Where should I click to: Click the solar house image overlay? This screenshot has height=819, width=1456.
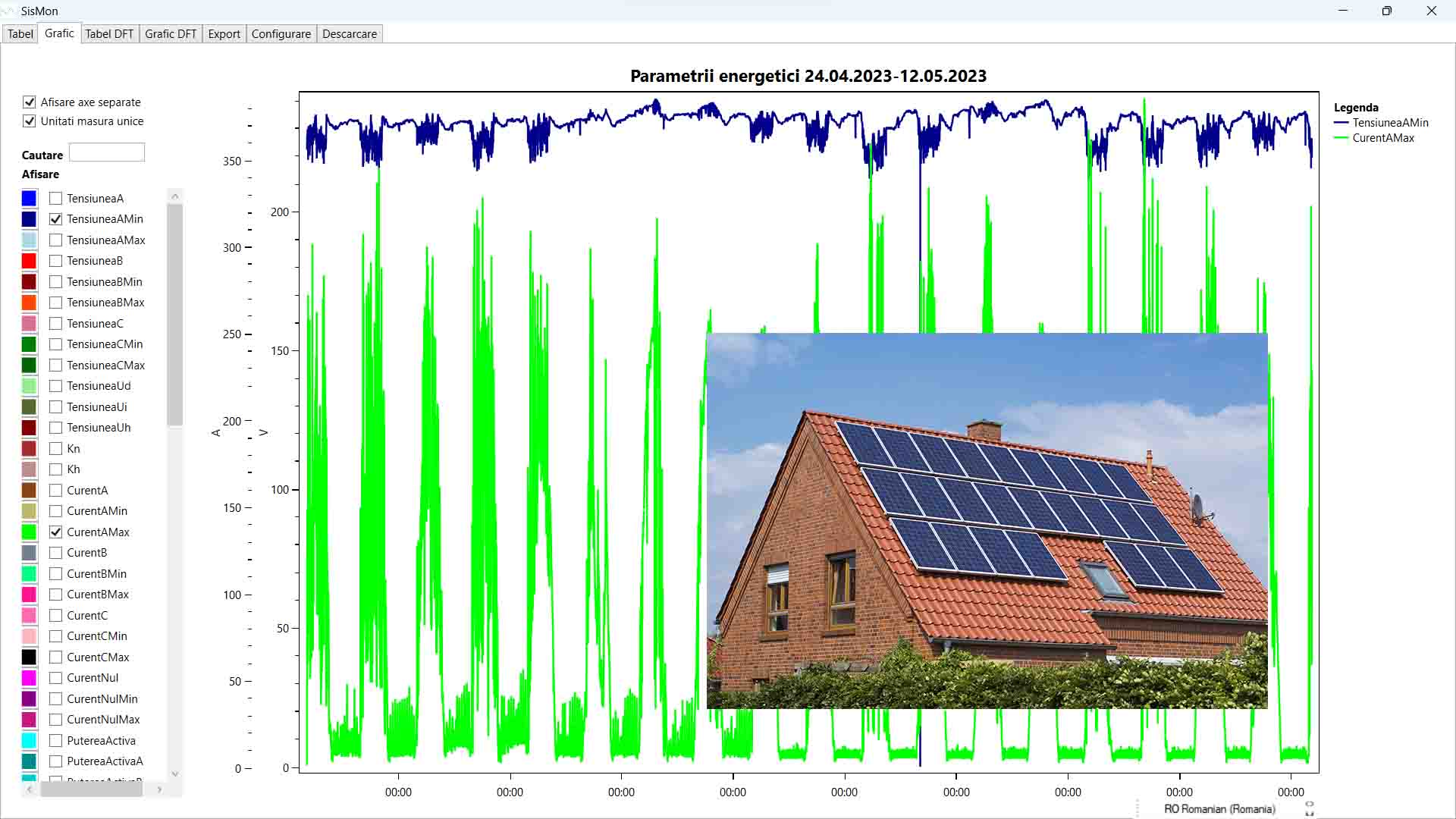point(986,520)
